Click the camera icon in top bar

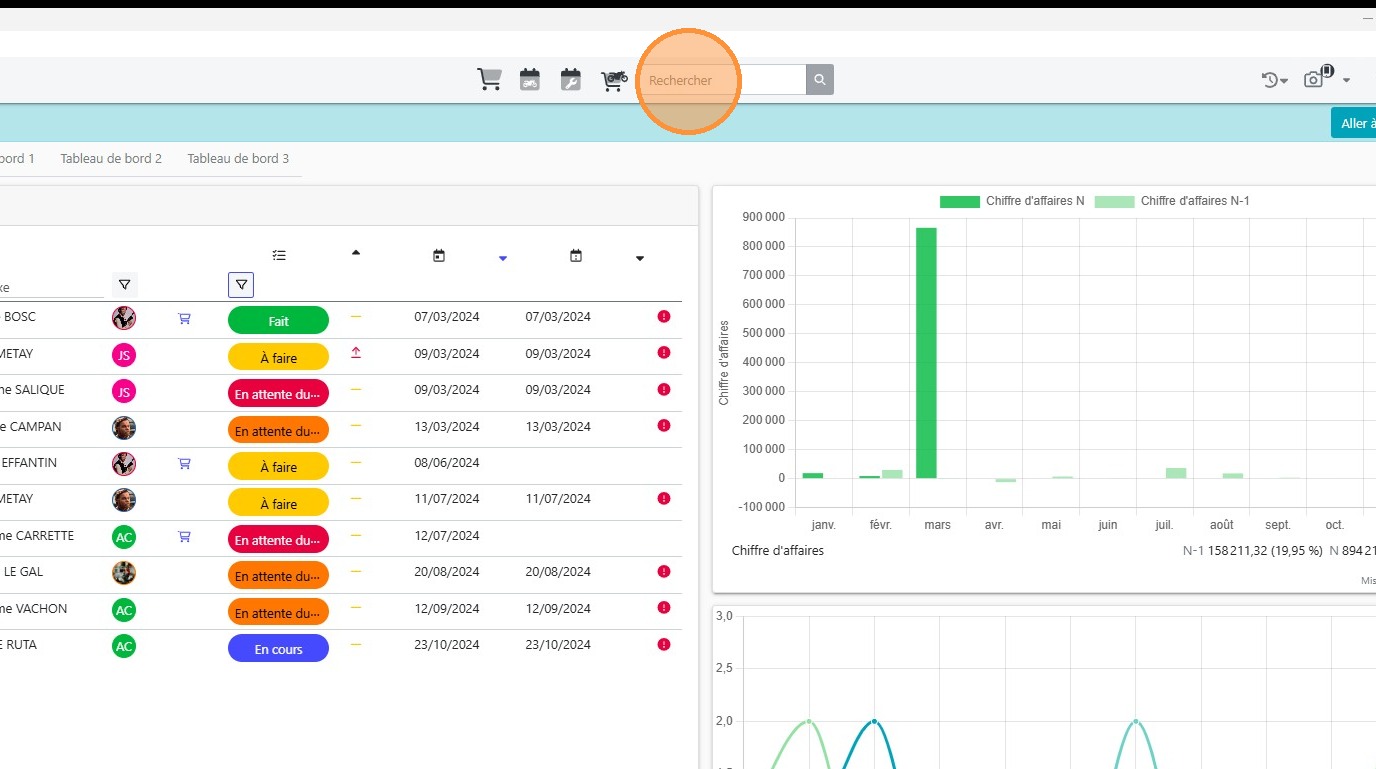[x=1315, y=78]
